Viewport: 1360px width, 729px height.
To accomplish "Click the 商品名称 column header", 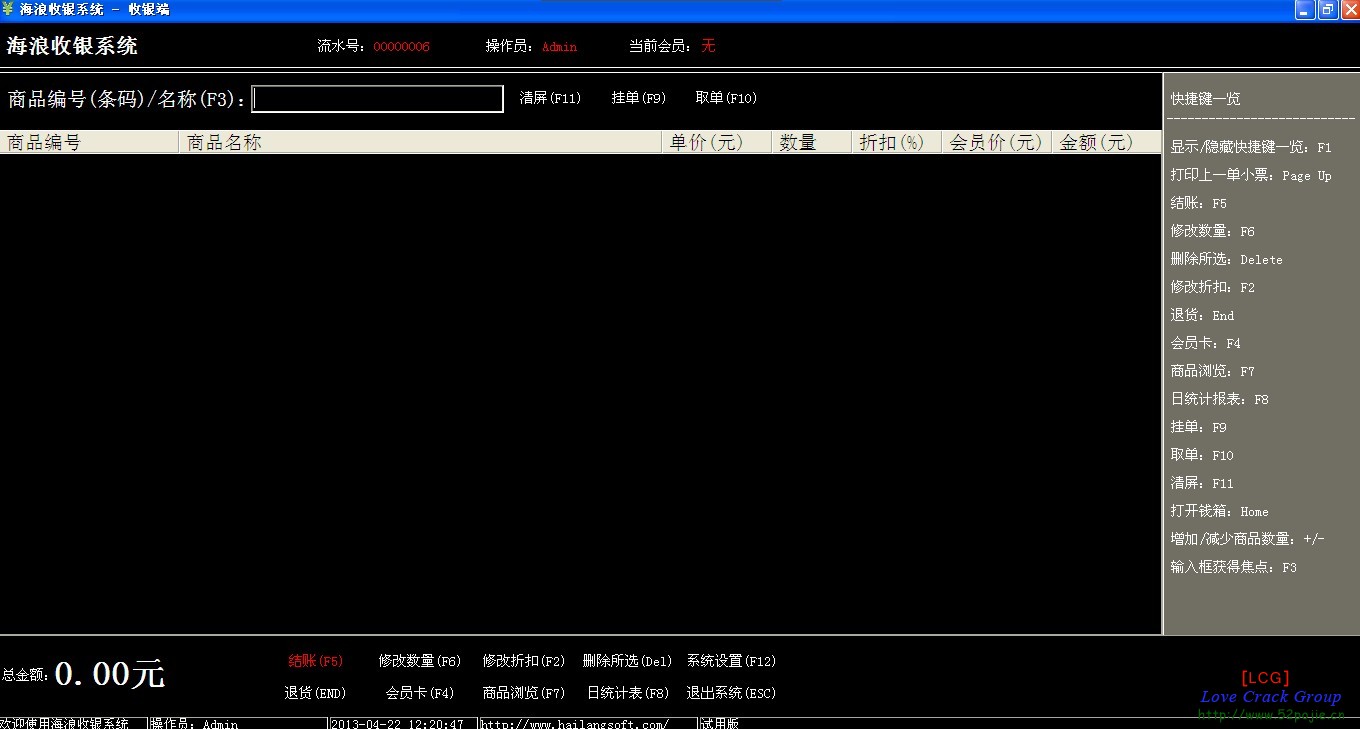I will (x=421, y=142).
